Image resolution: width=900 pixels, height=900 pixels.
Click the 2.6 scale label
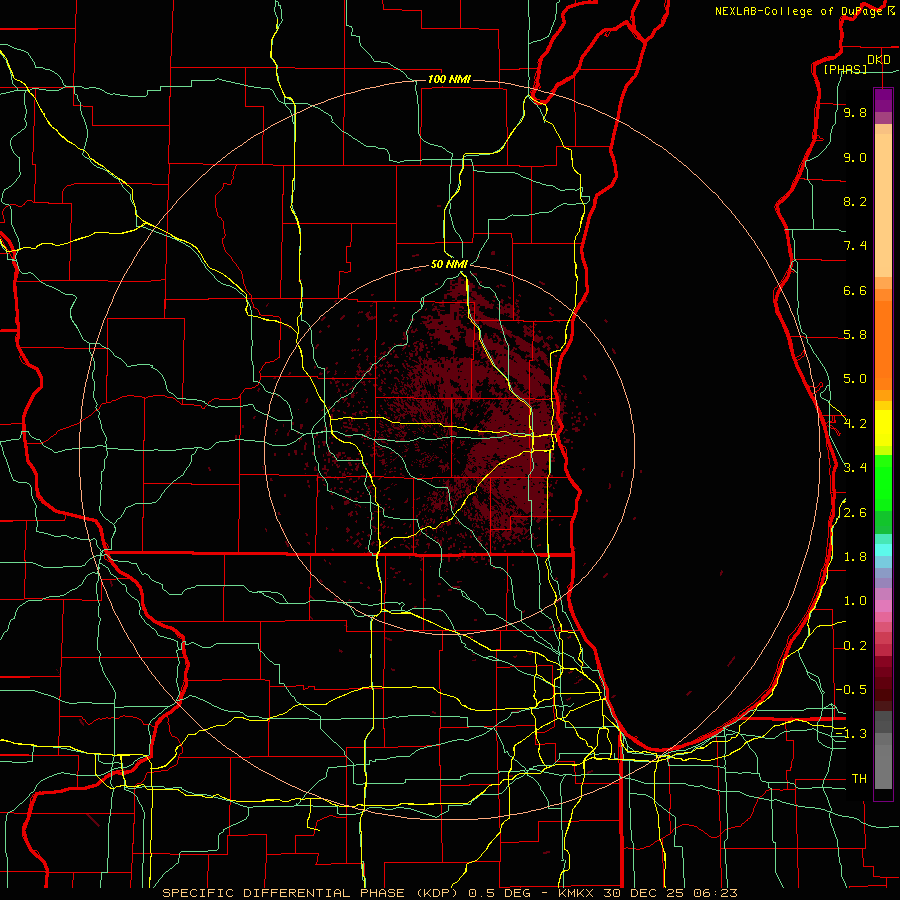point(855,513)
